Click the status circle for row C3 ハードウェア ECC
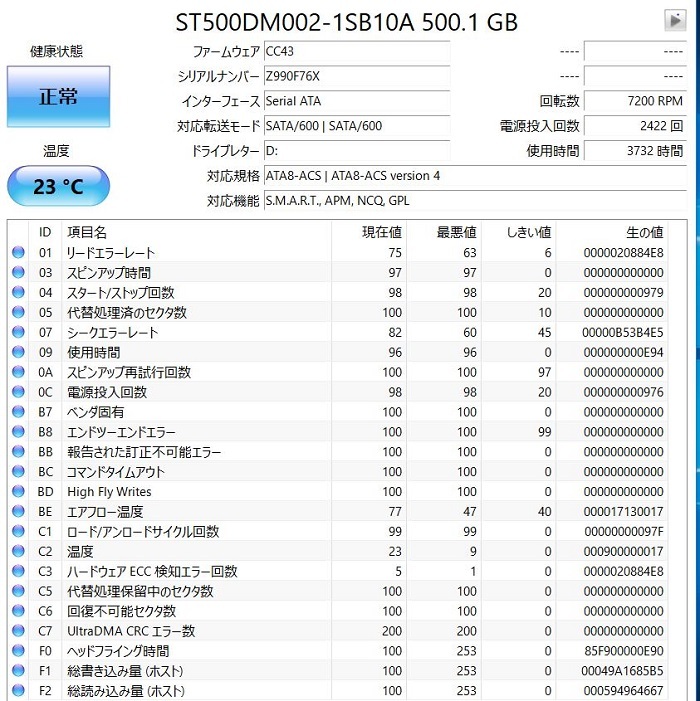700x701 pixels. [x=18, y=571]
